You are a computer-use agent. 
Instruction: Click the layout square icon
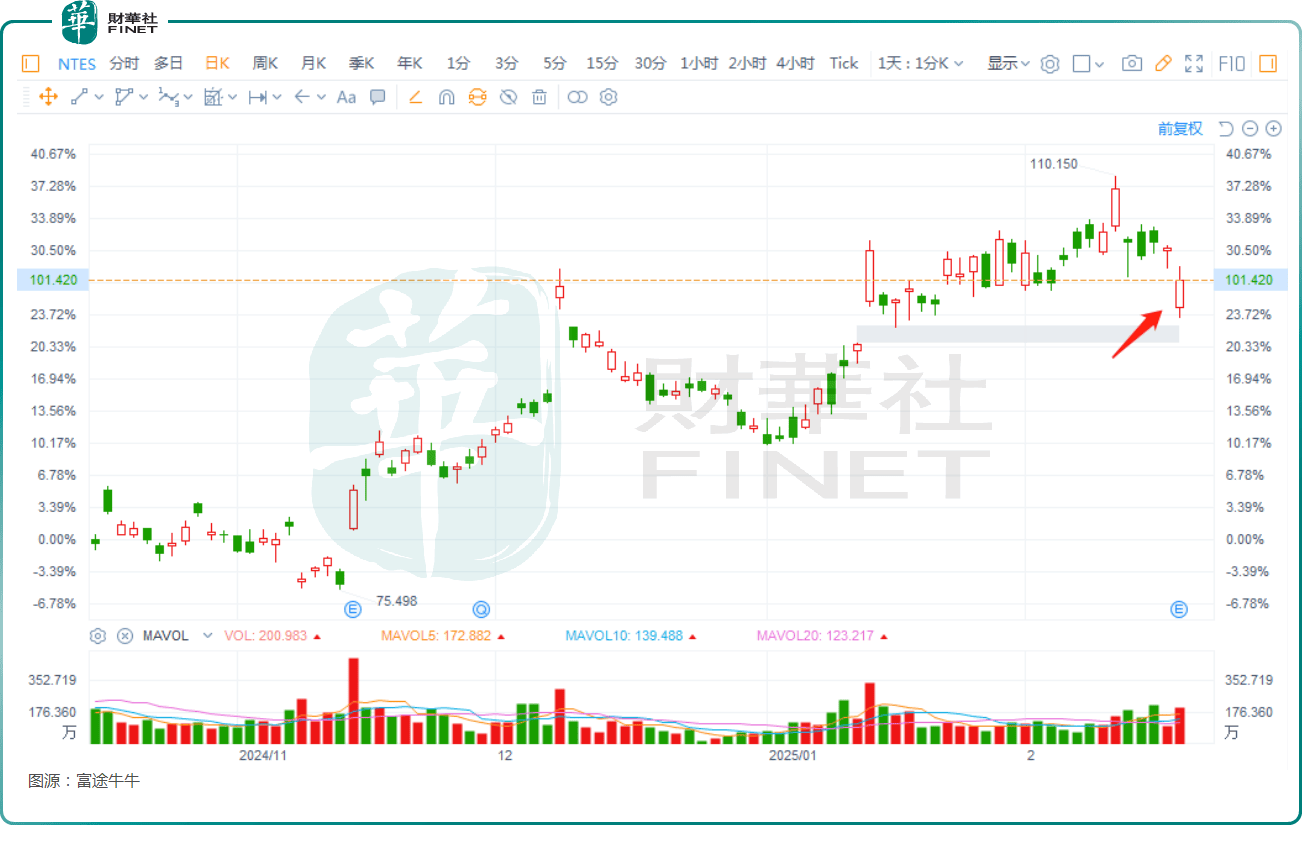1081,63
